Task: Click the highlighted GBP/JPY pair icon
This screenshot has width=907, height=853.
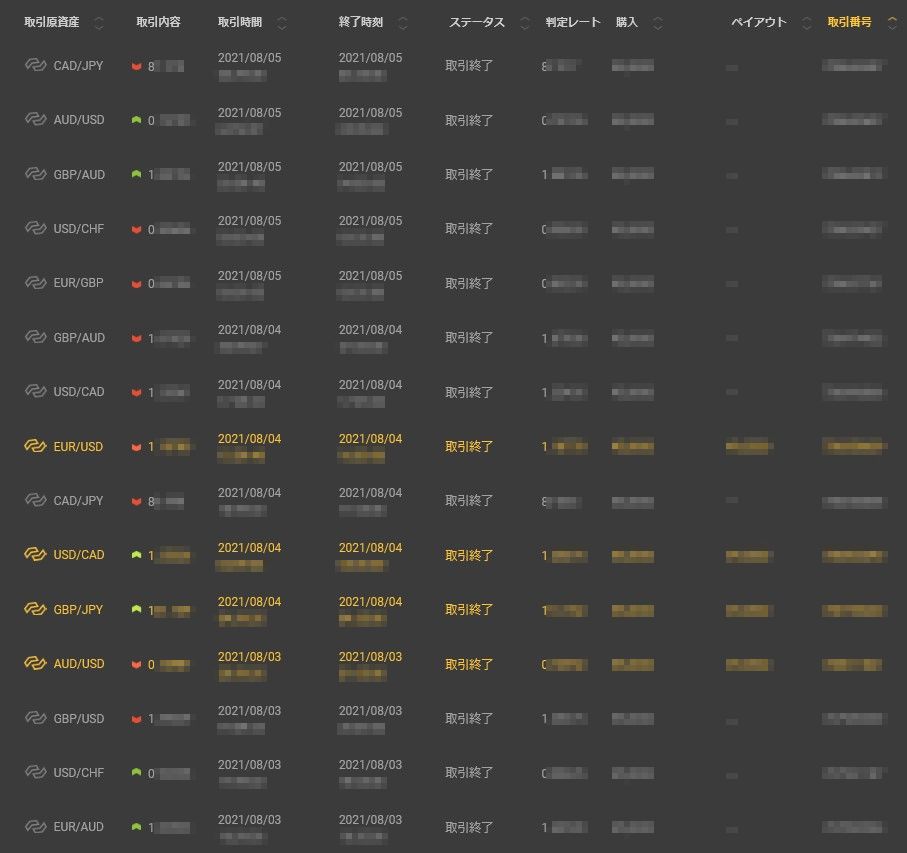Action: [36, 608]
